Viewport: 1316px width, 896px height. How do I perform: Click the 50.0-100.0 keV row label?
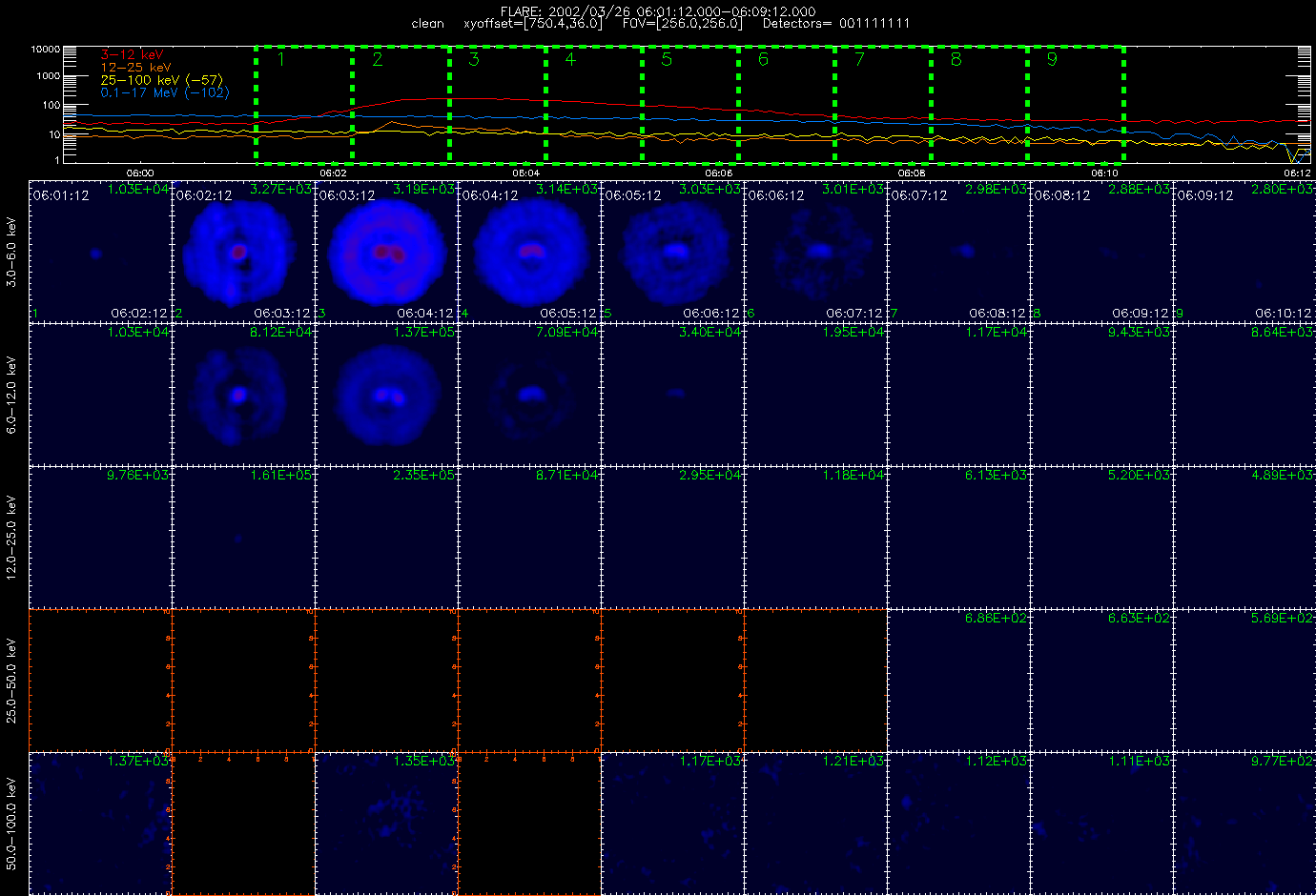(x=11, y=824)
